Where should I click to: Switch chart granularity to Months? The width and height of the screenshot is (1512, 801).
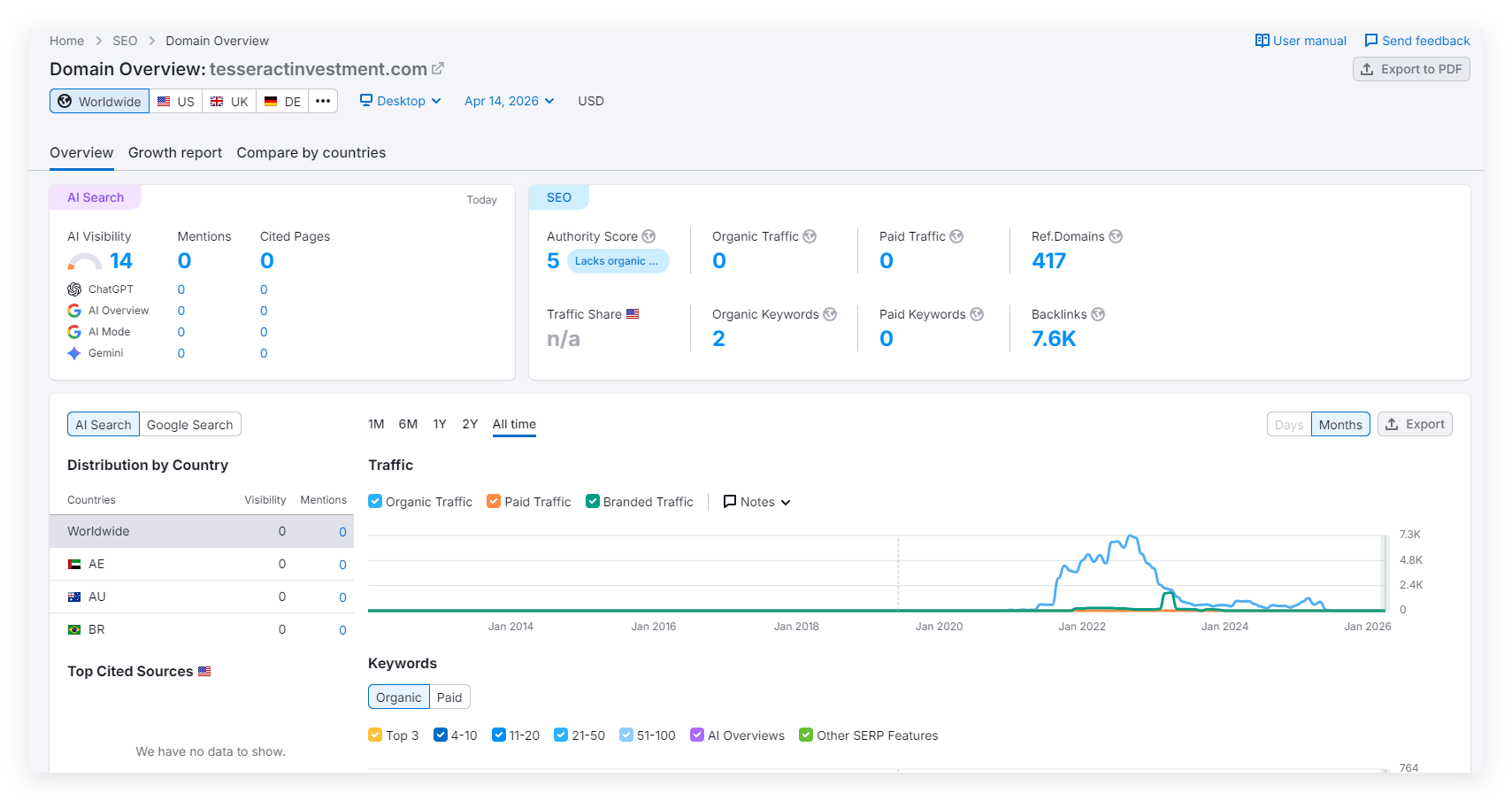click(x=1340, y=425)
